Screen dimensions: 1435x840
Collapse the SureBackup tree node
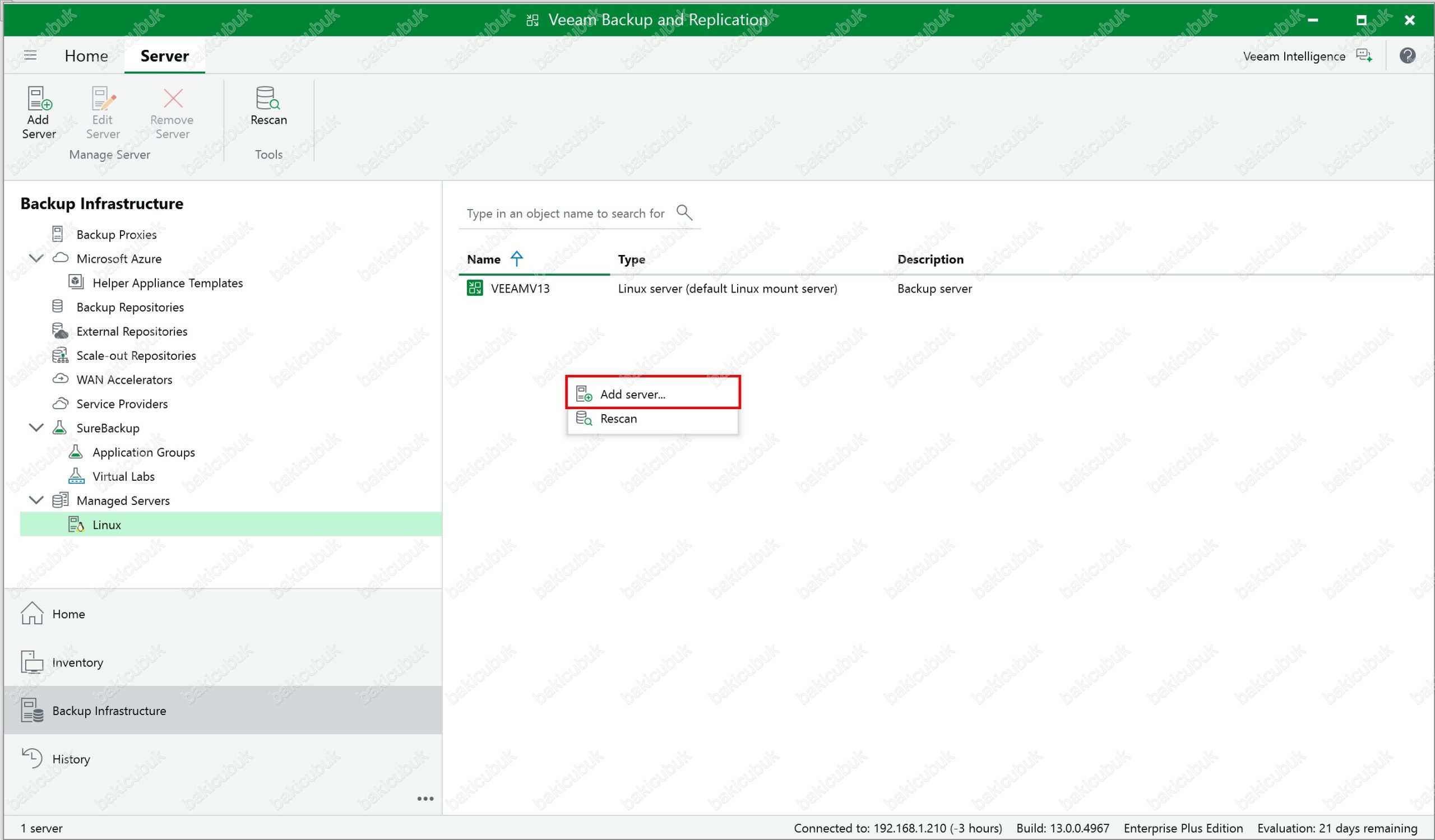tap(36, 428)
